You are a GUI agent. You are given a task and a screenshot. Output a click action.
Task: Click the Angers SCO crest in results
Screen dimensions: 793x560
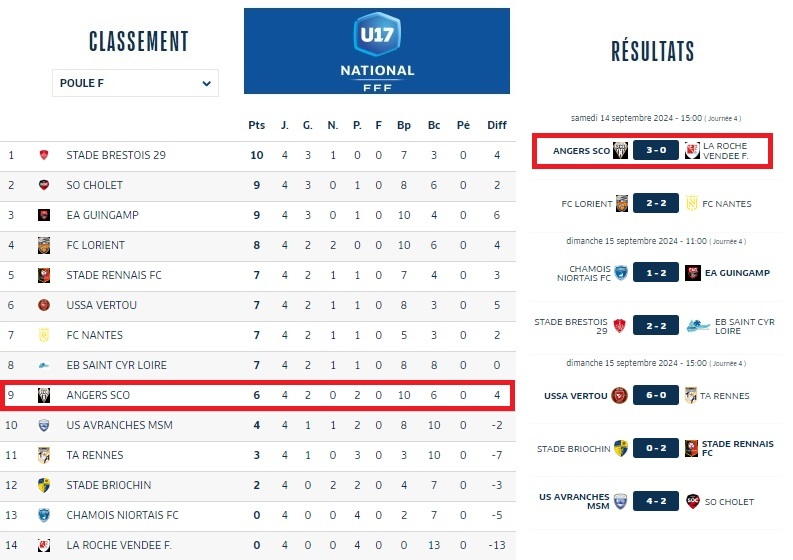pos(620,151)
